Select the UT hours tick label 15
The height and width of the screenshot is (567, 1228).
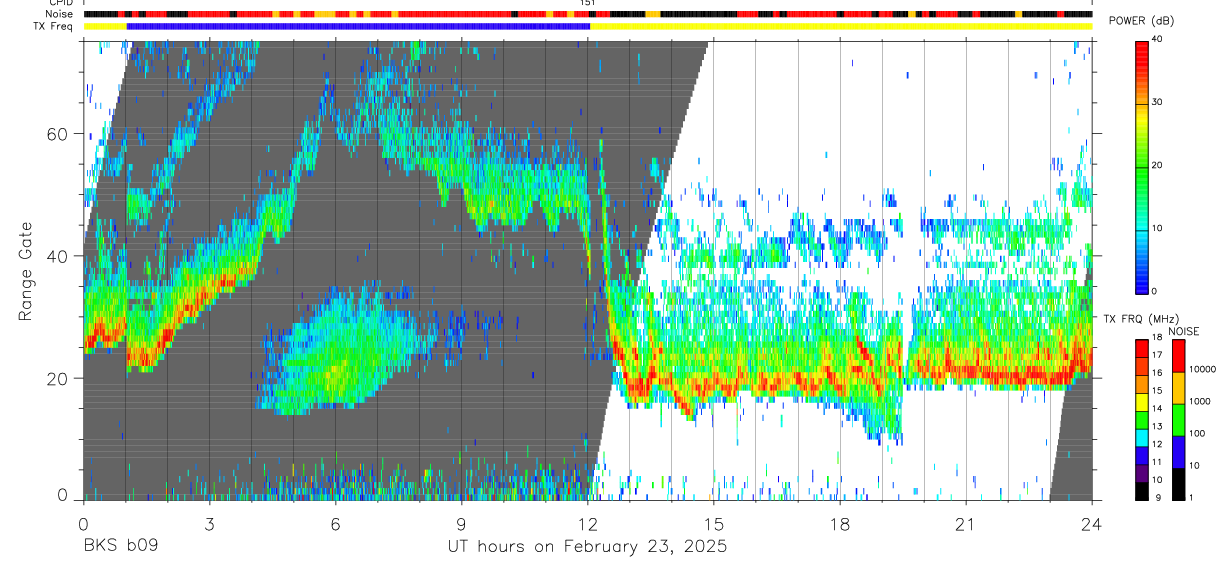(x=714, y=524)
